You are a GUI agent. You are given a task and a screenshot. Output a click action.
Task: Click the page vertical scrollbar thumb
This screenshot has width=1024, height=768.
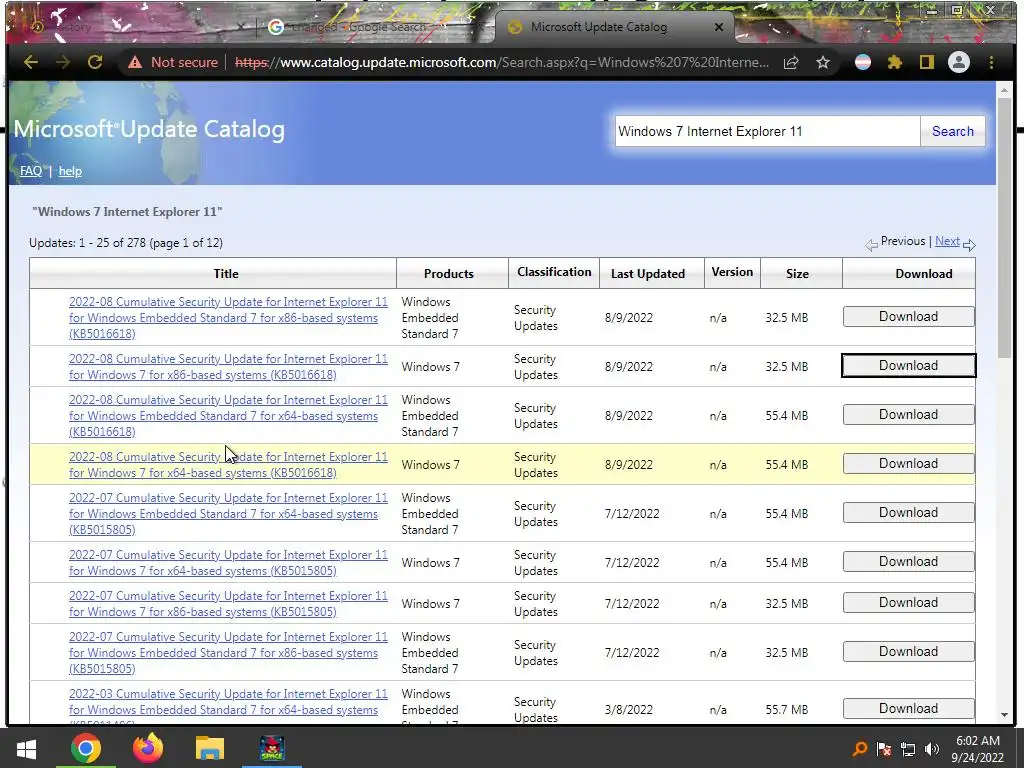point(1004,227)
